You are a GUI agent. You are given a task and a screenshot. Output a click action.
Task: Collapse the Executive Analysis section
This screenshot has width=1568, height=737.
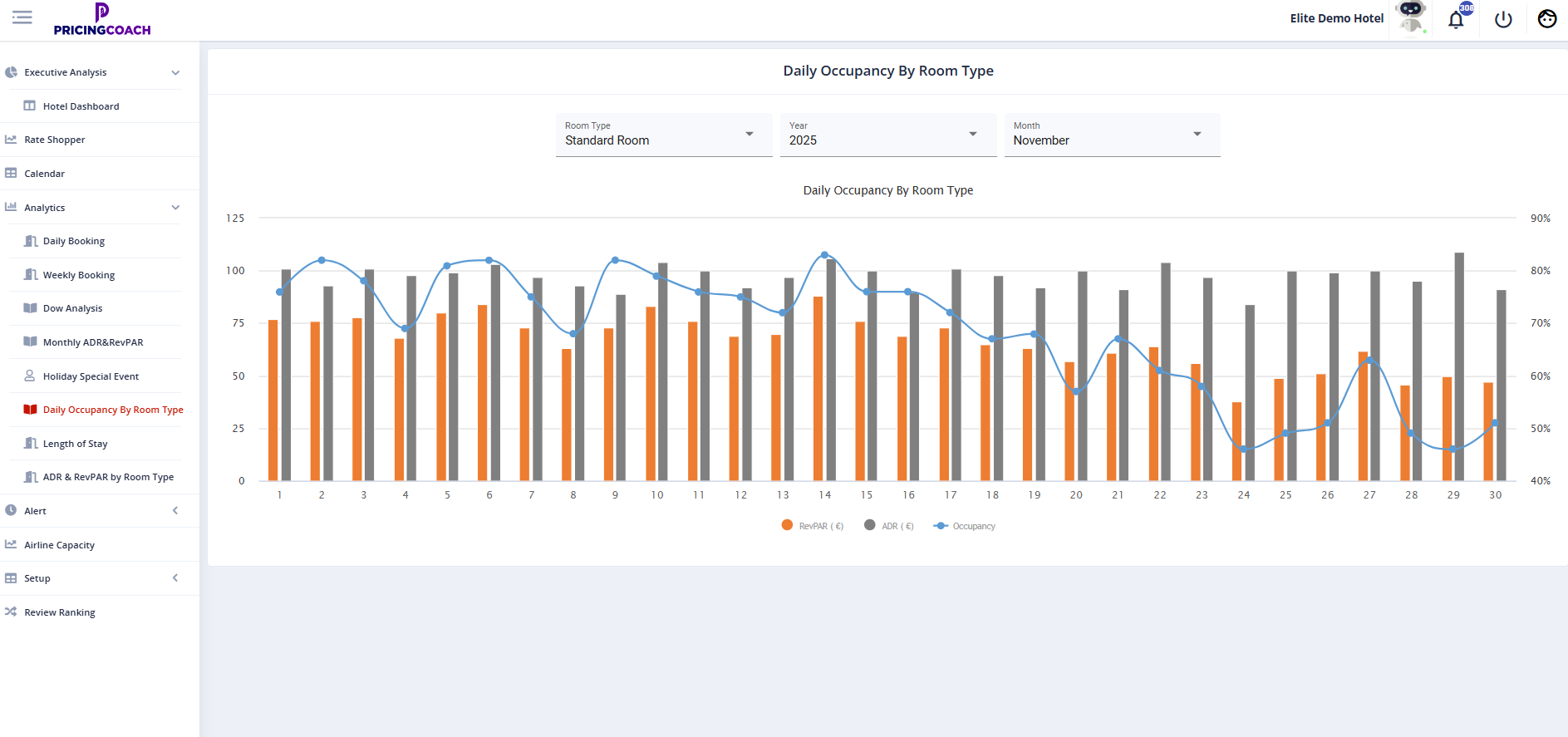click(x=175, y=73)
